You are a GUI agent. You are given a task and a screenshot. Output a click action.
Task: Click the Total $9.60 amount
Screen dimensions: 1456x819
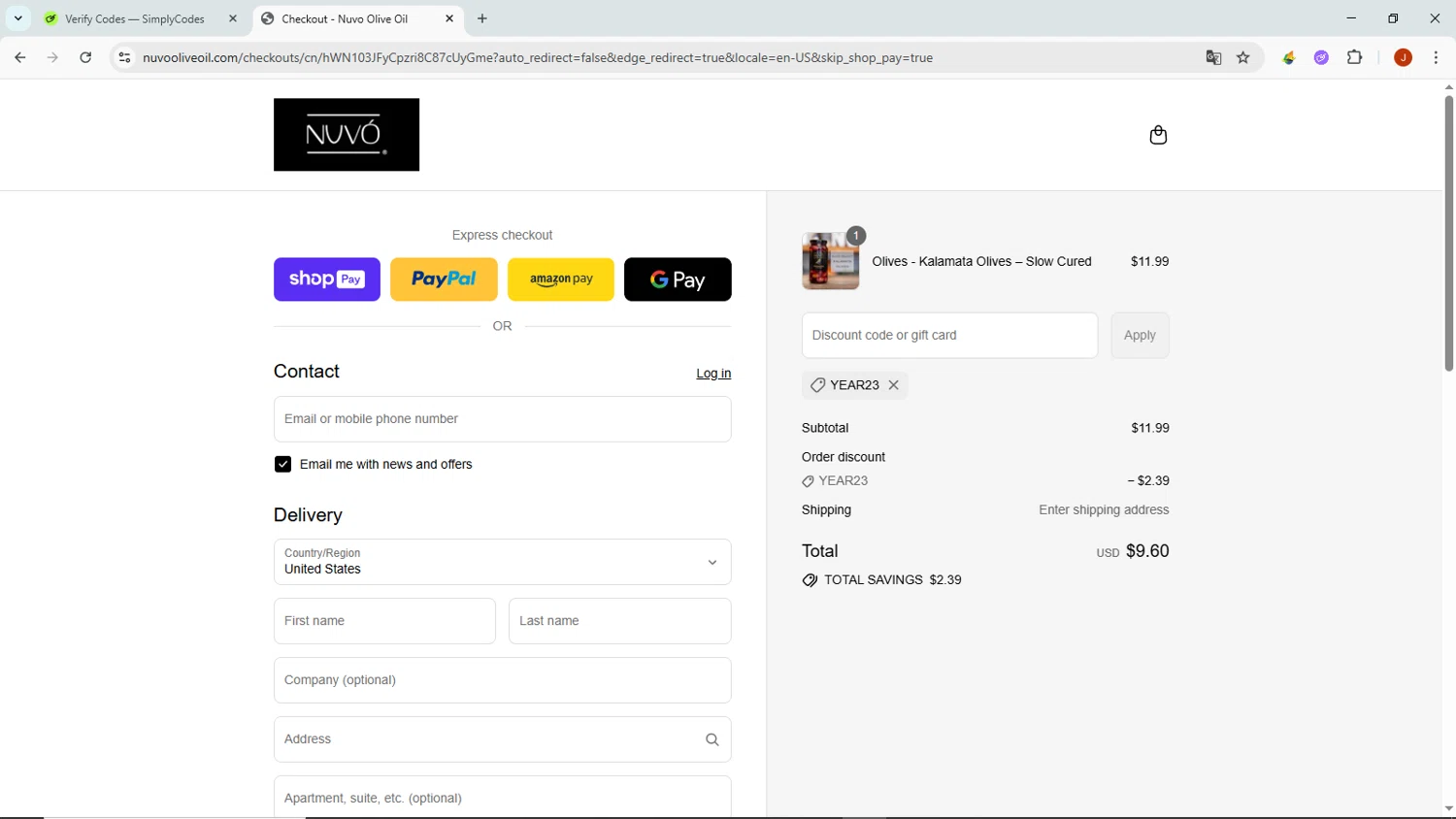tap(1147, 551)
